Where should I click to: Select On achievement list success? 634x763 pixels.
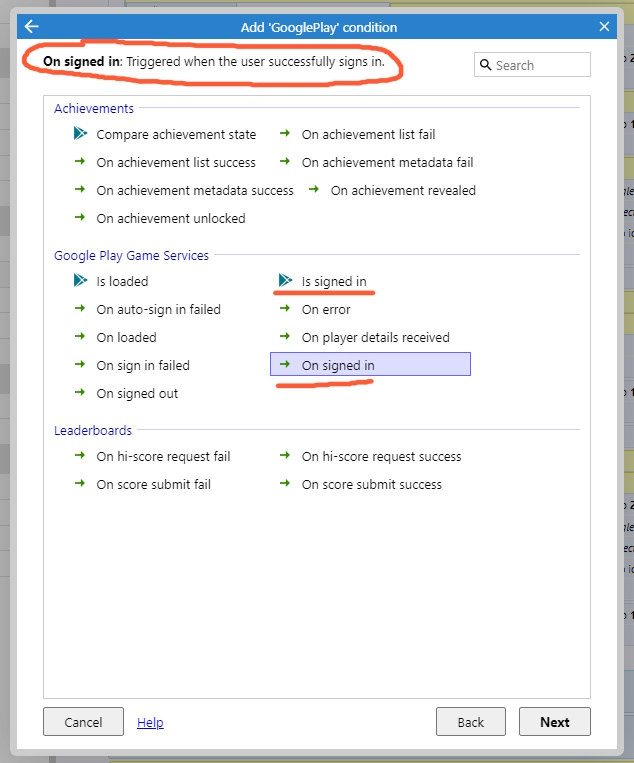tap(176, 163)
